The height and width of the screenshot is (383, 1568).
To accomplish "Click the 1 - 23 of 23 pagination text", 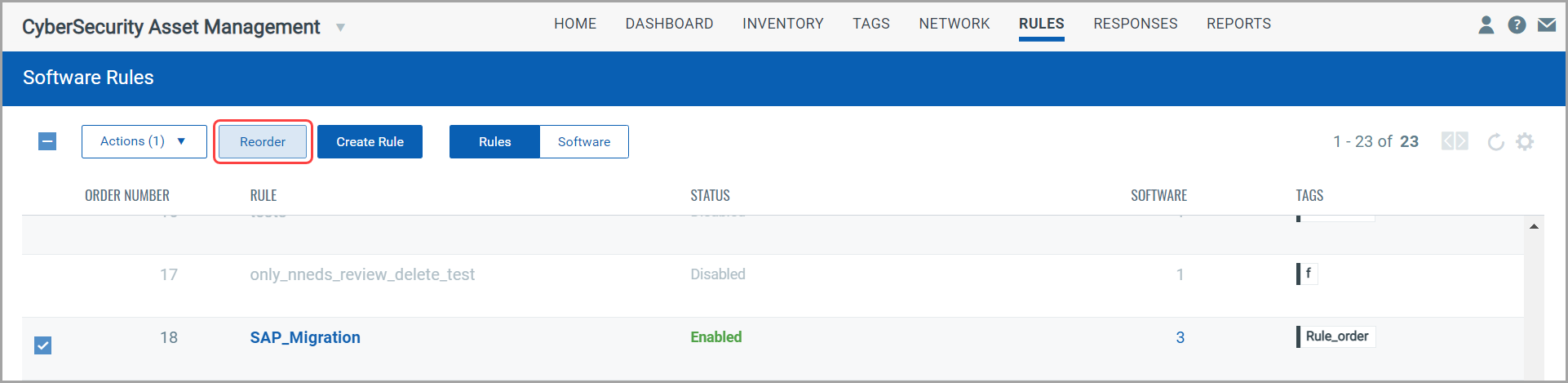I will point(1375,141).
